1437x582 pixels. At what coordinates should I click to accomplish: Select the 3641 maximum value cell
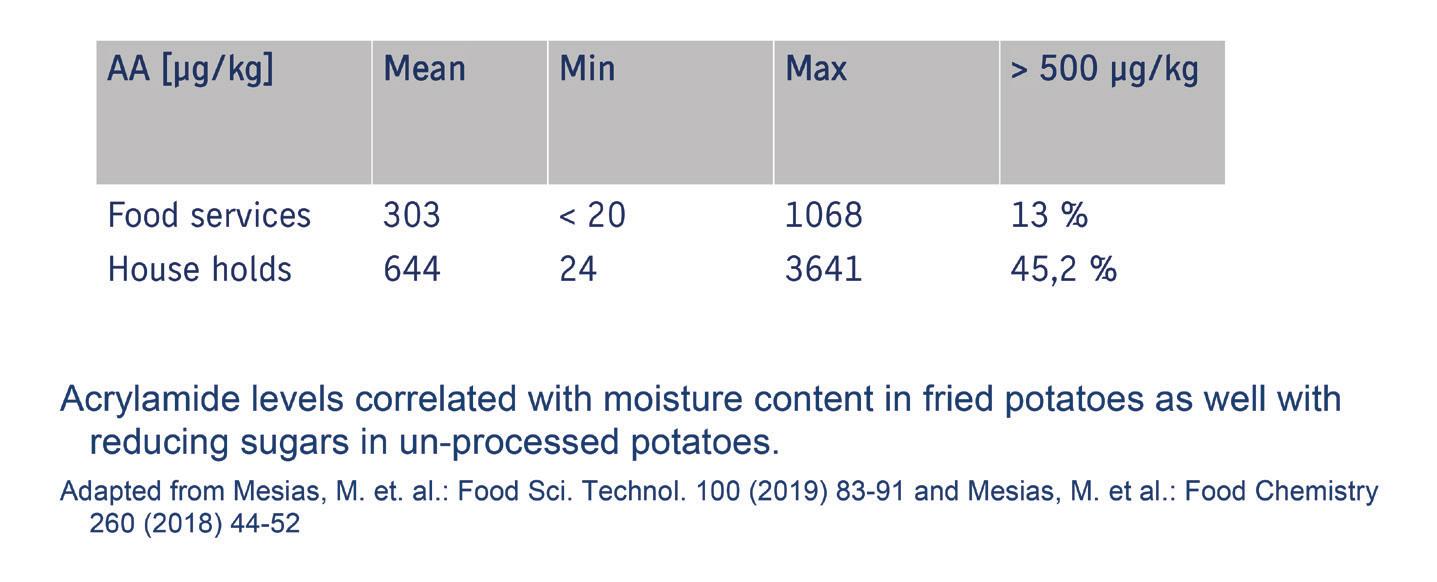(x=823, y=270)
